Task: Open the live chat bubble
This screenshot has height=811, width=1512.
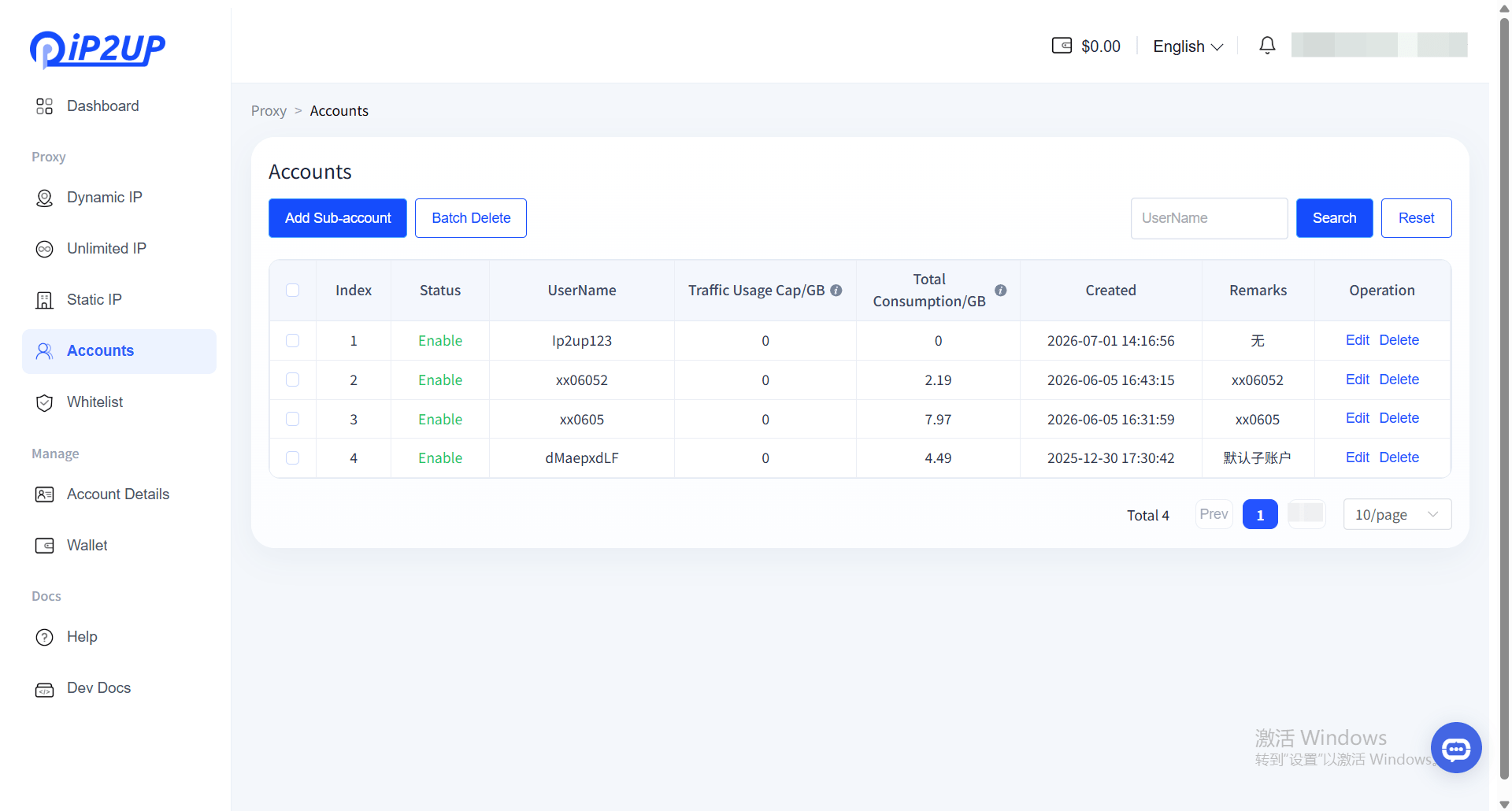Action: point(1456,748)
